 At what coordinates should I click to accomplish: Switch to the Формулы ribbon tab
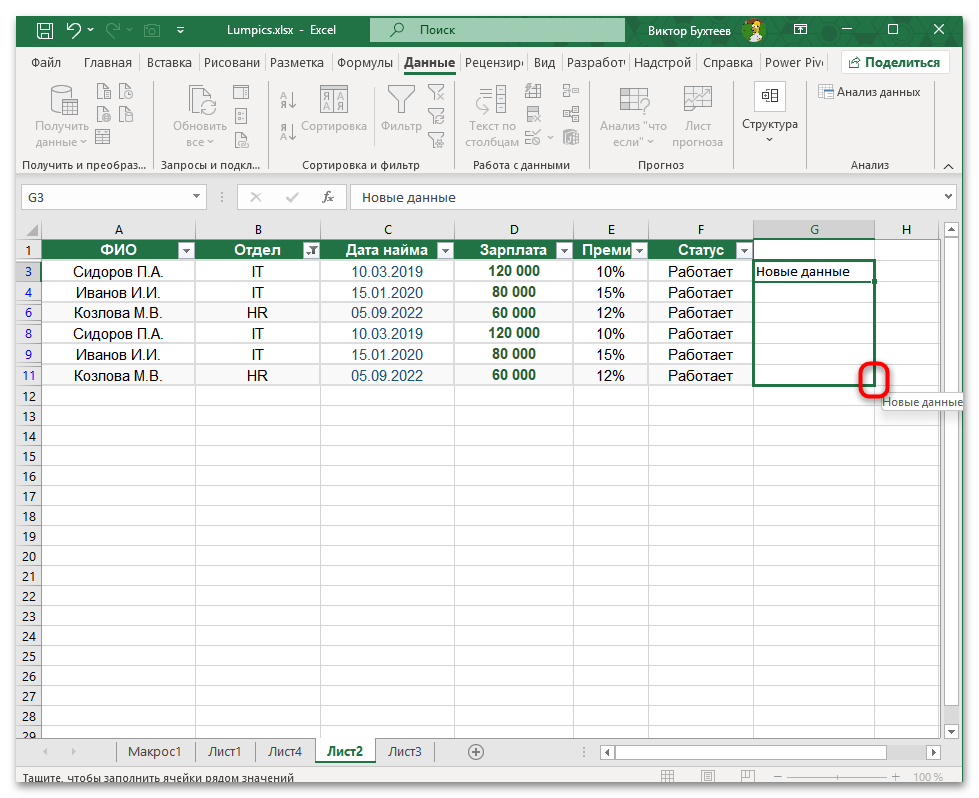pos(364,62)
